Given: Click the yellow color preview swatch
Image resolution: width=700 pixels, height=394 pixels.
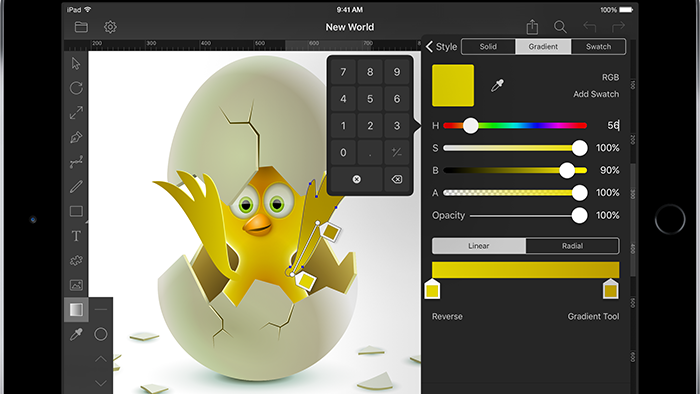Looking at the screenshot, I should 453,85.
